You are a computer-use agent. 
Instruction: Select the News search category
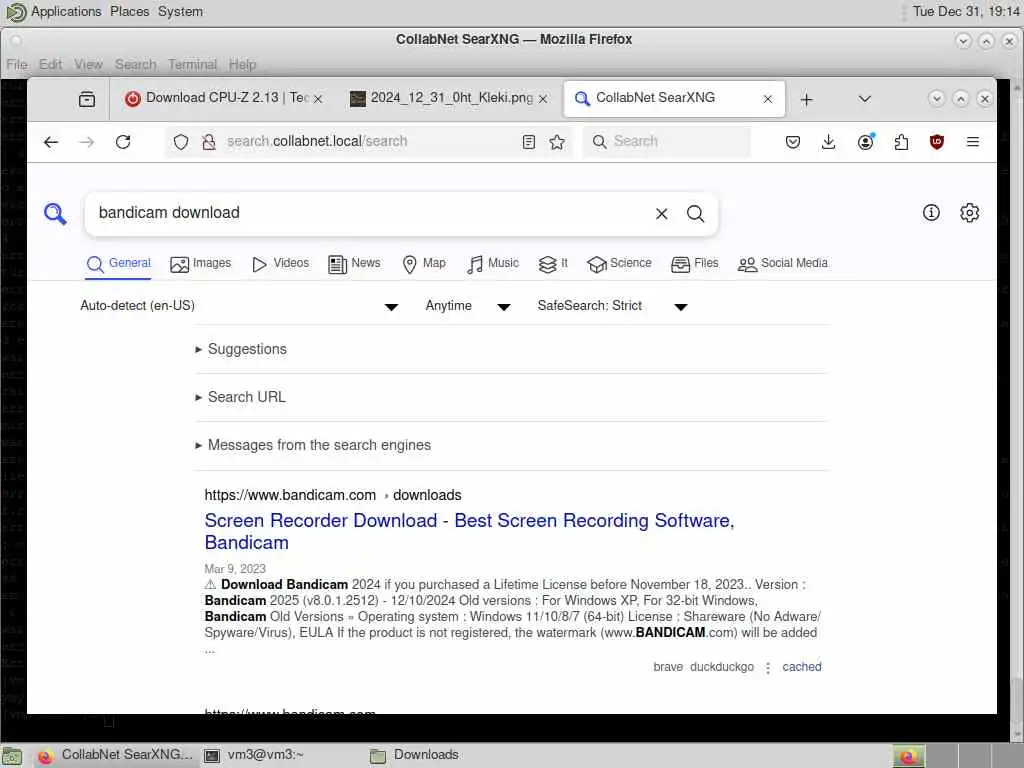pos(354,263)
